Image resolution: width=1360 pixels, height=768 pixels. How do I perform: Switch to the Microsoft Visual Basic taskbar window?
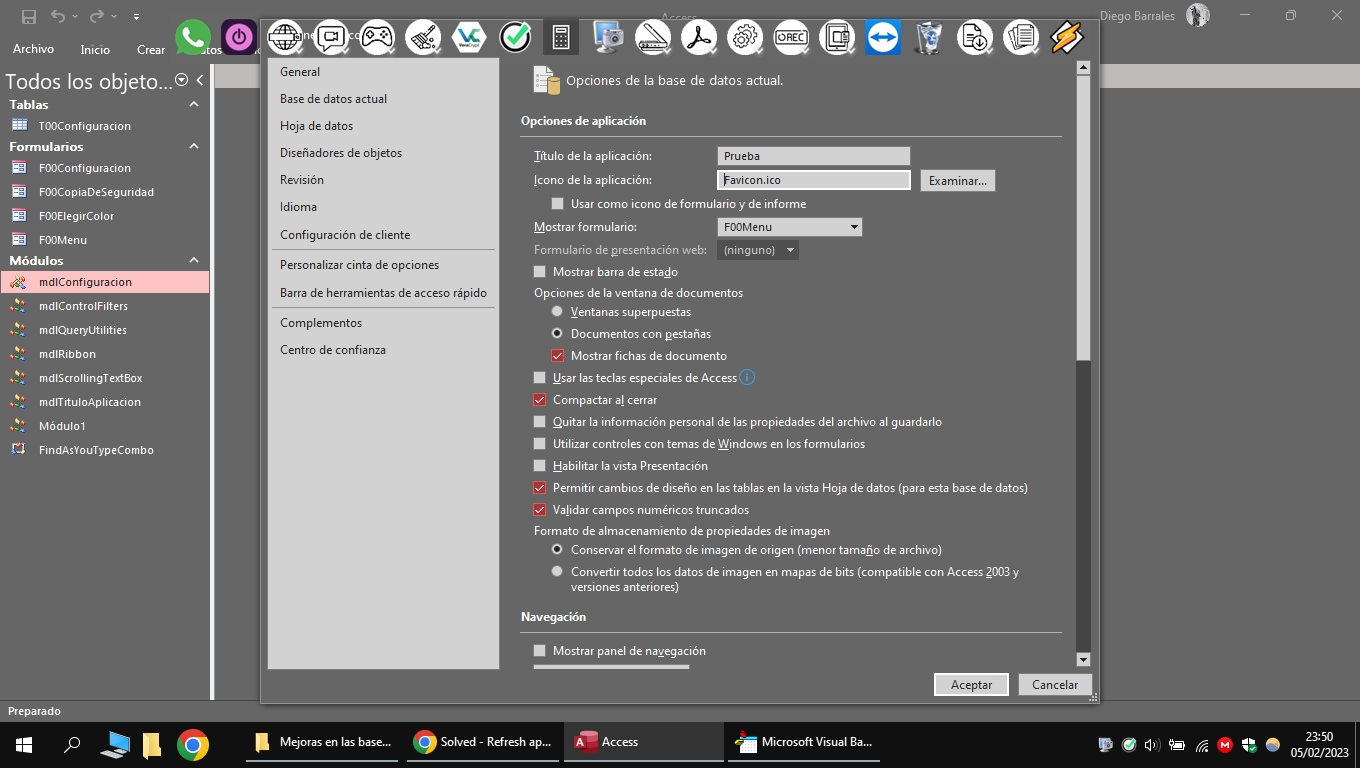click(x=806, y=742)
